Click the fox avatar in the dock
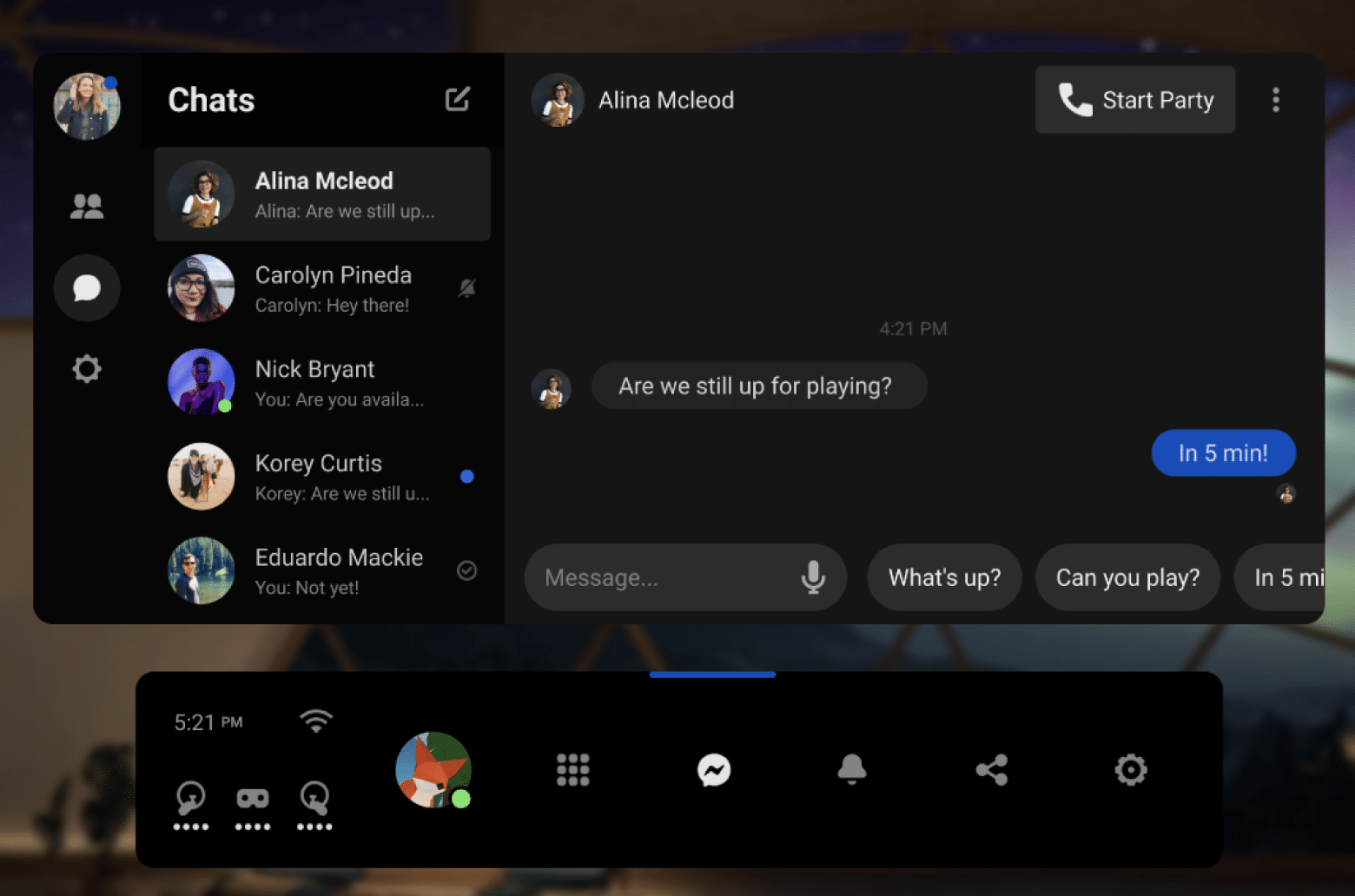This screenshot has height=896, width=1355. point(433,770)
